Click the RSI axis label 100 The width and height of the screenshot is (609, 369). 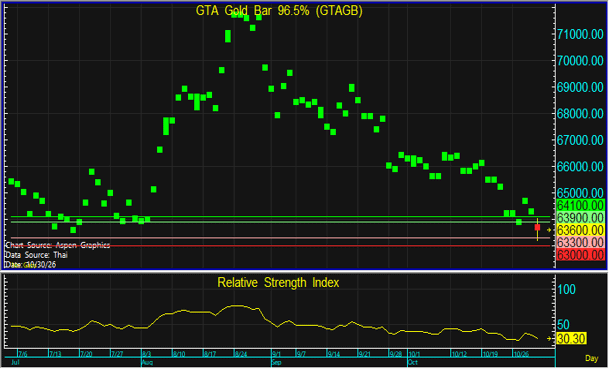coord(566,289)
